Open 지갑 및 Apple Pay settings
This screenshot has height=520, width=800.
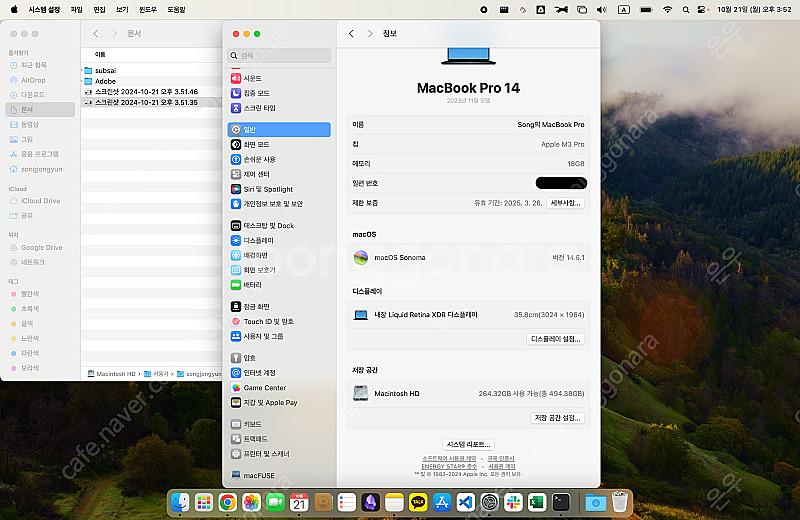pos(264,403)
